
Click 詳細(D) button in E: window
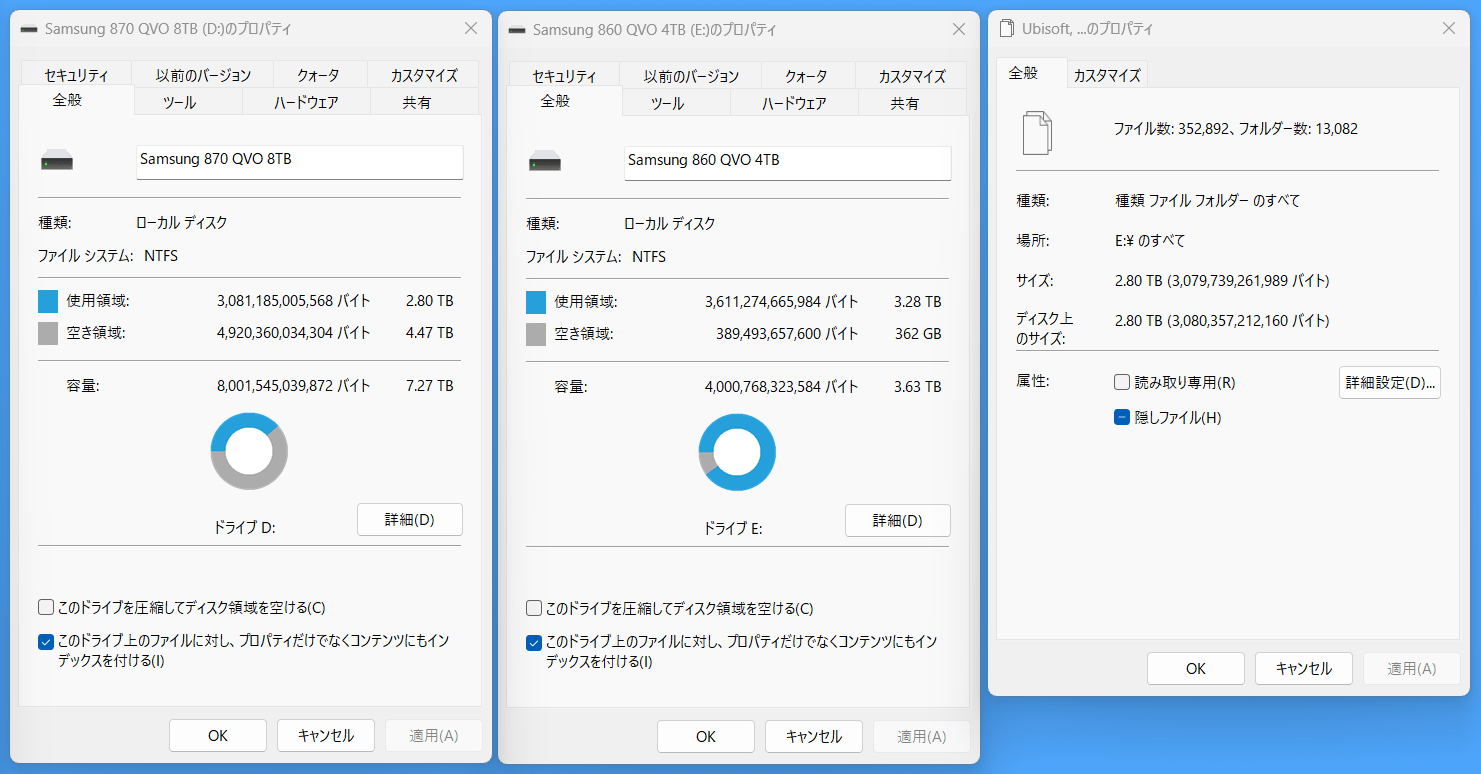point(898,521)
